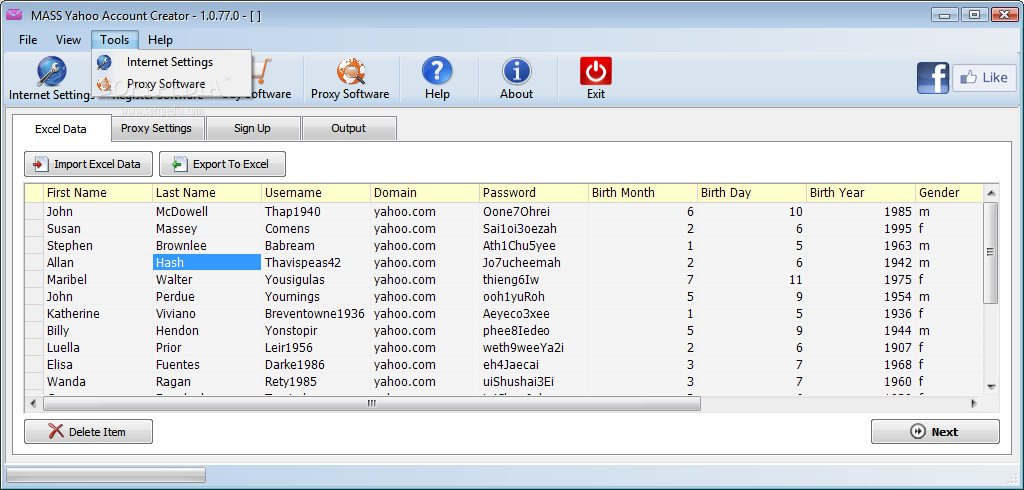Open the View menu
1024x490 pixels.
click(x=69, y=40)
